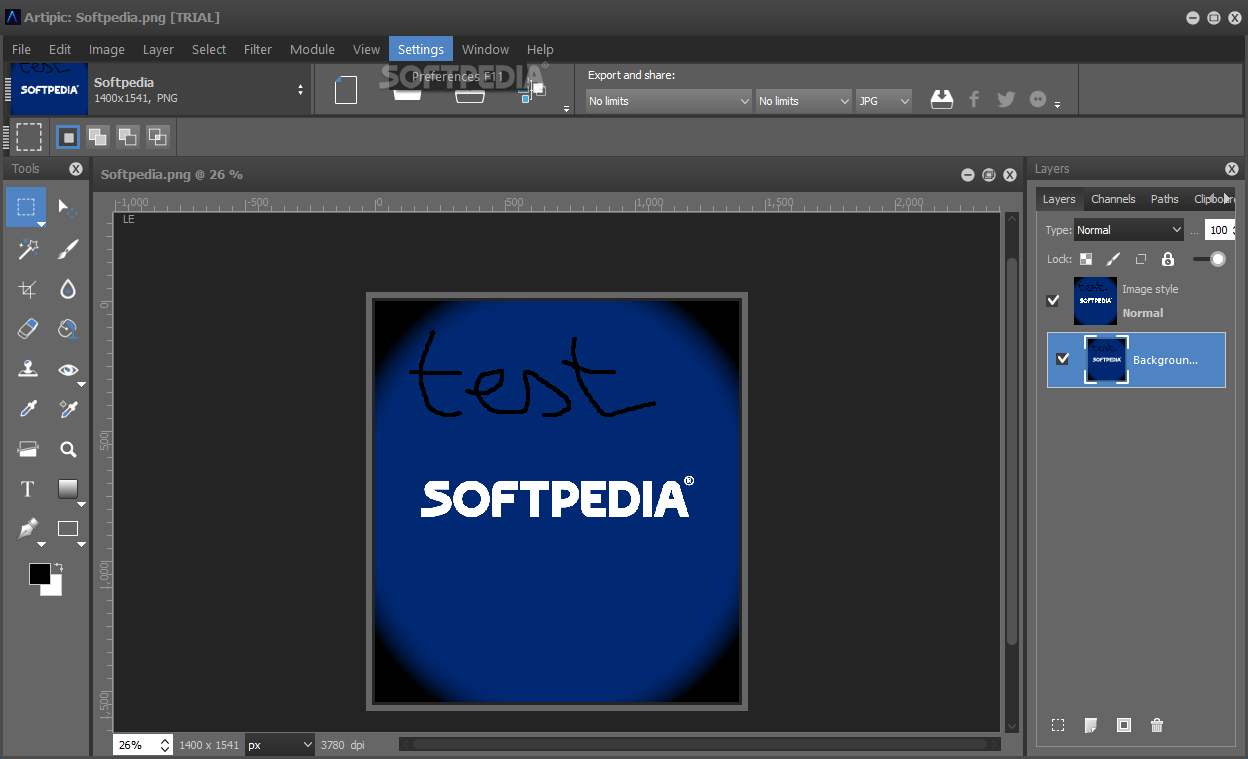Expand the share toolbar overflow arrow

(1057, 105)
